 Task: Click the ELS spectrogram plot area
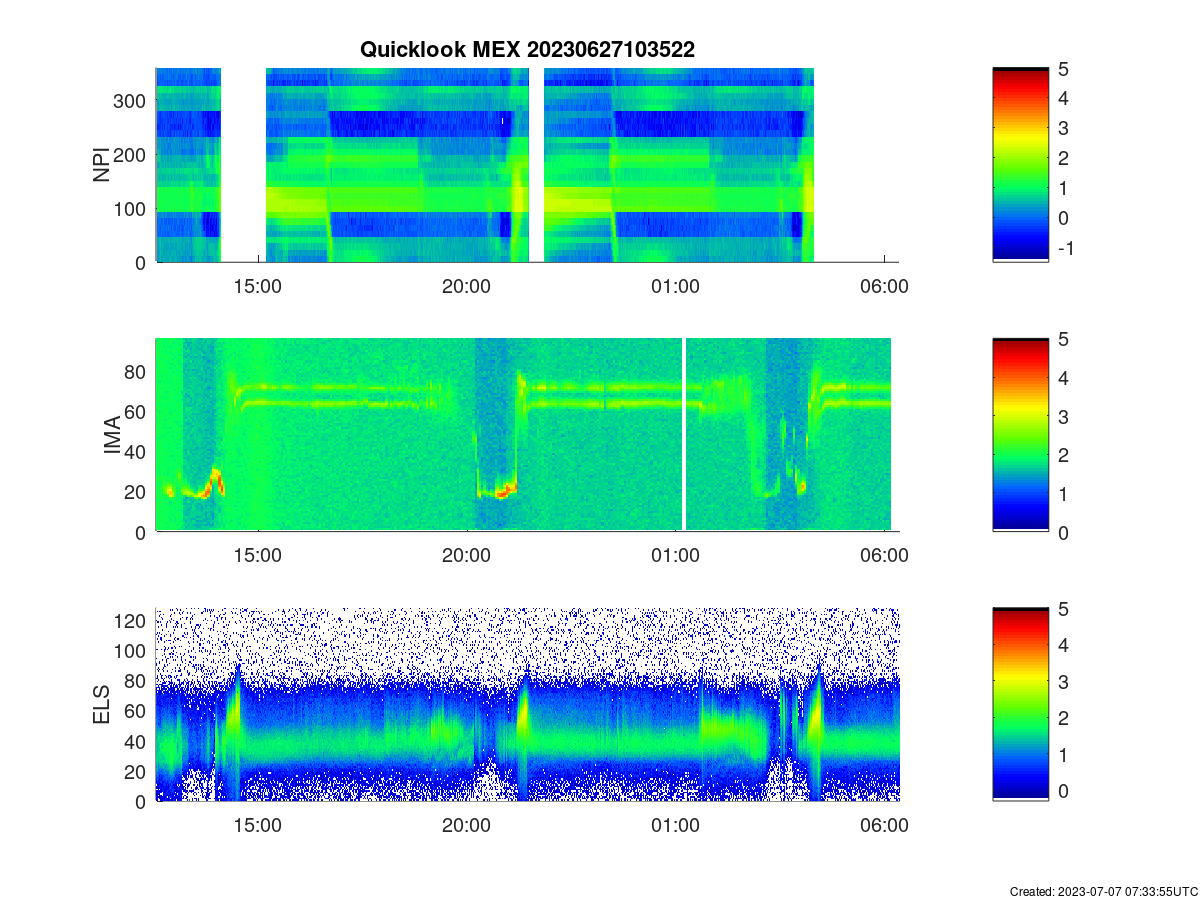click(527, 704)
